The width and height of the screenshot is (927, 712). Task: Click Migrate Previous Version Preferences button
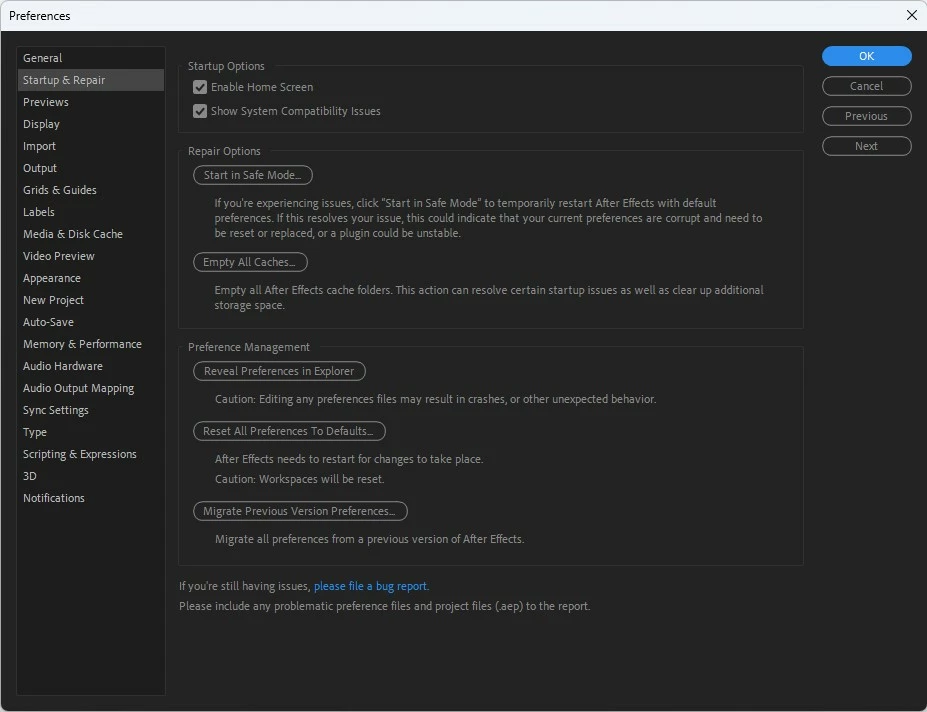coord(300,511)
